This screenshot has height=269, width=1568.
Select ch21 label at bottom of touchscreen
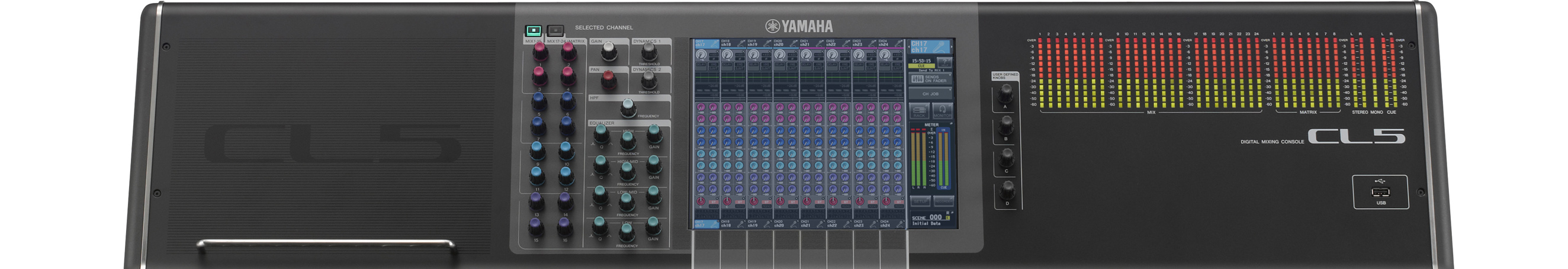tap(812, 224)
